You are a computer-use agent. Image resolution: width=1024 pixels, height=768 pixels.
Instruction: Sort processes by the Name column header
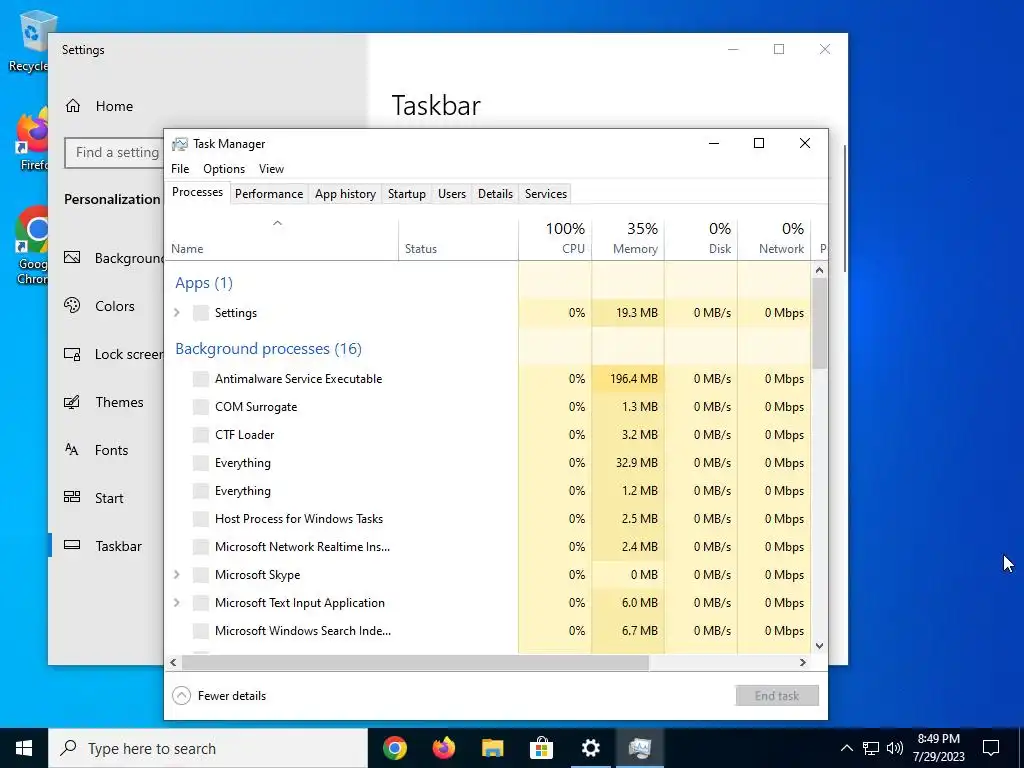tap(281, 238)
